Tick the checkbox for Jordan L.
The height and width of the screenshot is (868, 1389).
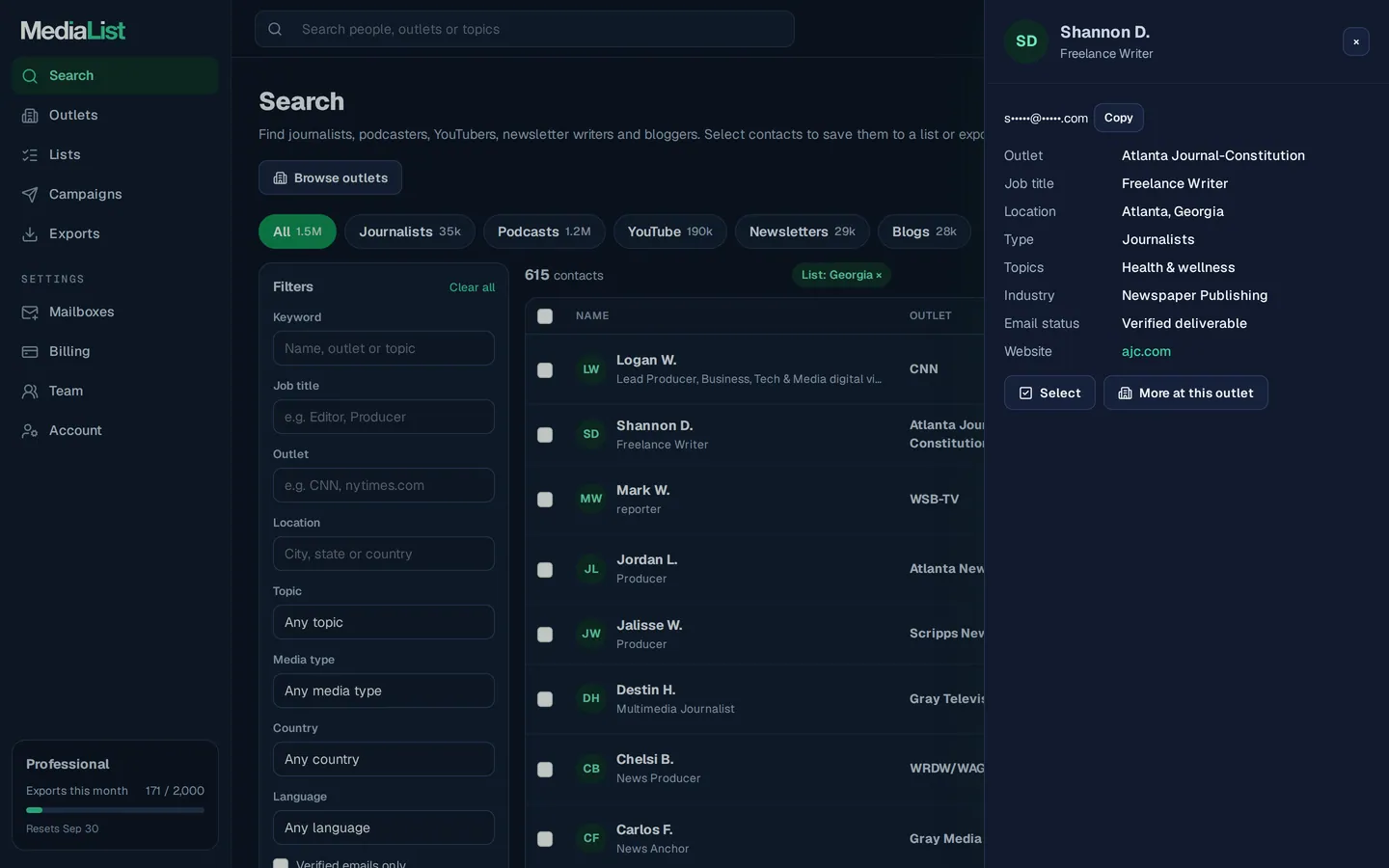[545, 570]
